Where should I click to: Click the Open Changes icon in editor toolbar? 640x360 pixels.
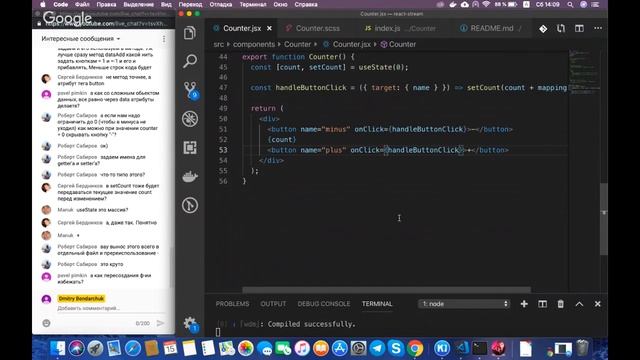[x=561, y=29]
